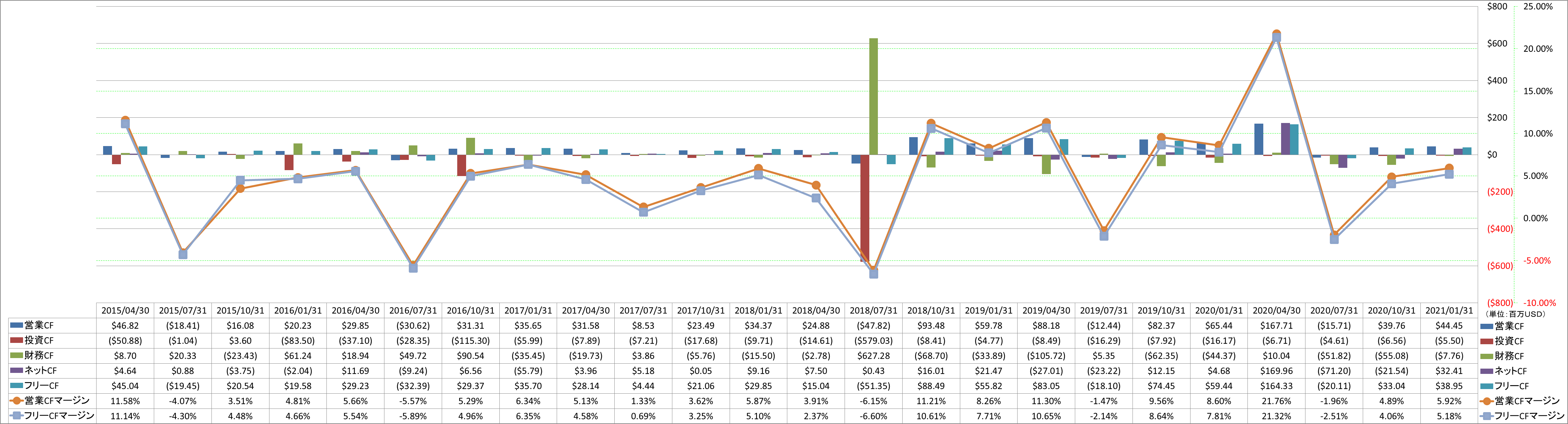Click the column header 2020/04/30

[1276, 311]
